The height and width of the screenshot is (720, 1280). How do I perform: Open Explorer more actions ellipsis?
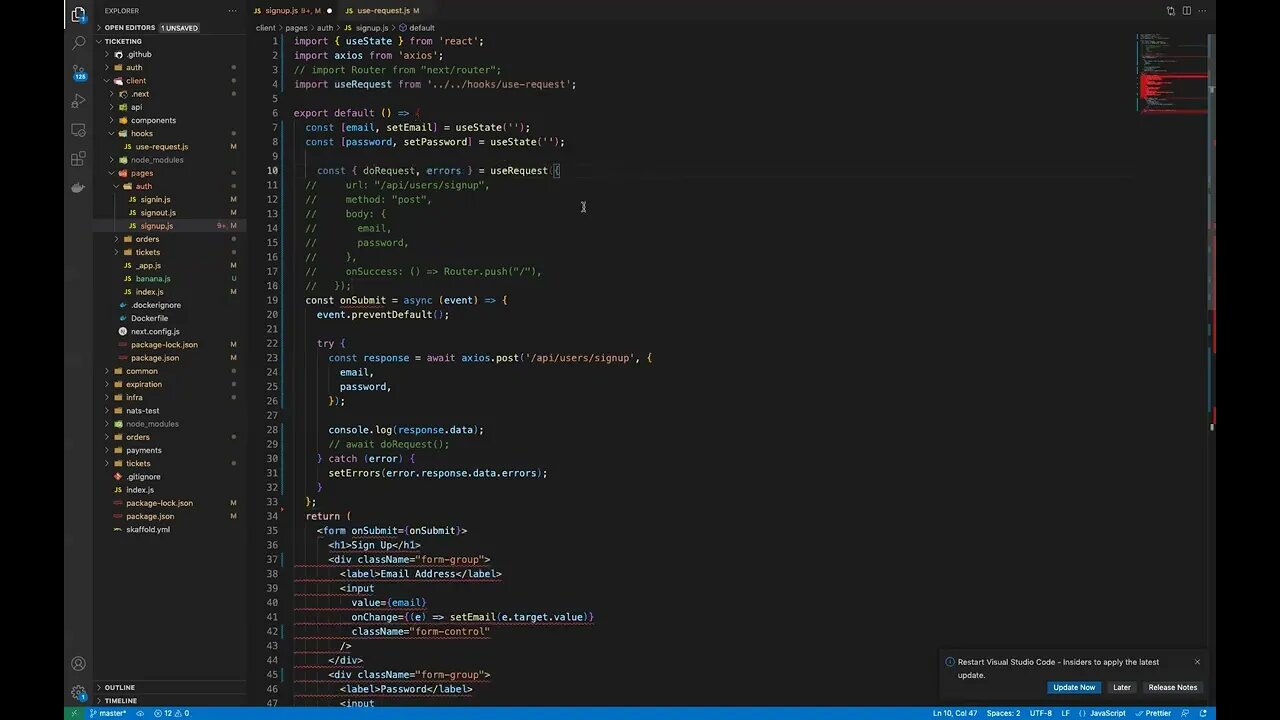point(232,11)
